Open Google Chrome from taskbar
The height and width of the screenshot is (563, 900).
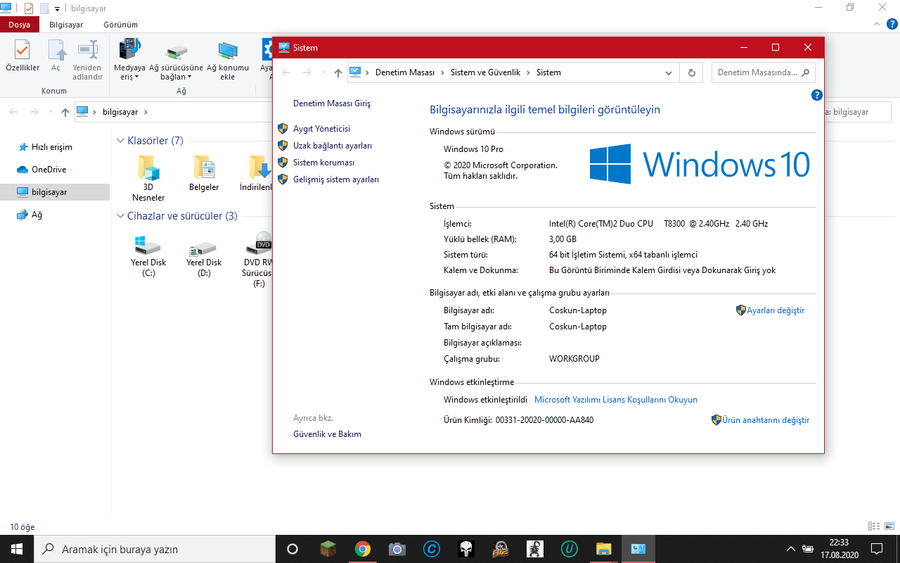(362, 549)
